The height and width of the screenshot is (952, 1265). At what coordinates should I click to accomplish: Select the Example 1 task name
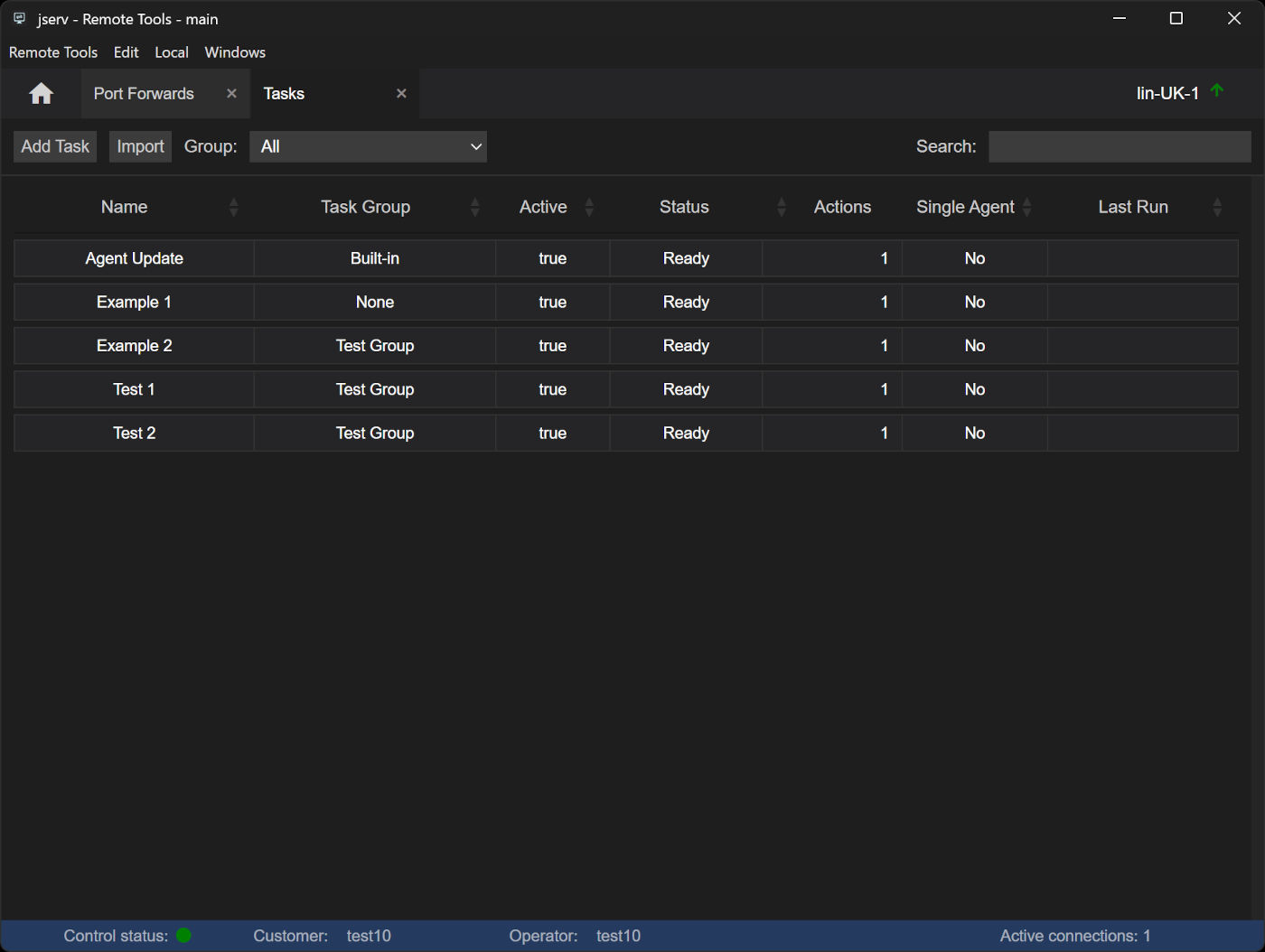pos(134,303)
